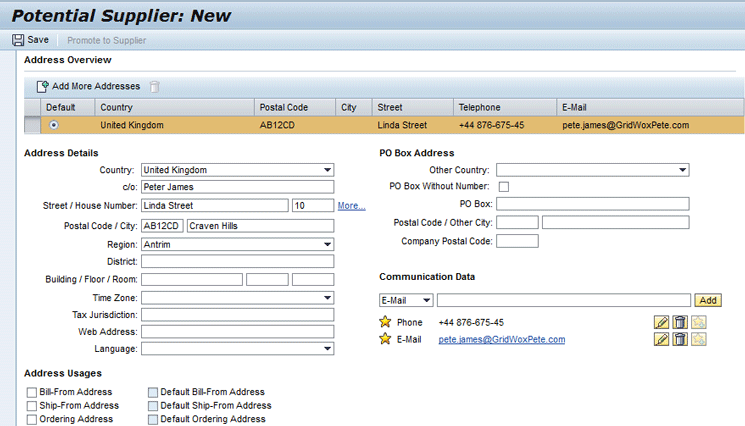This screenshot has height=426, width=745.
Task: Click the Tax Jurisdiction input field
Action: click(x=238, y=314)
